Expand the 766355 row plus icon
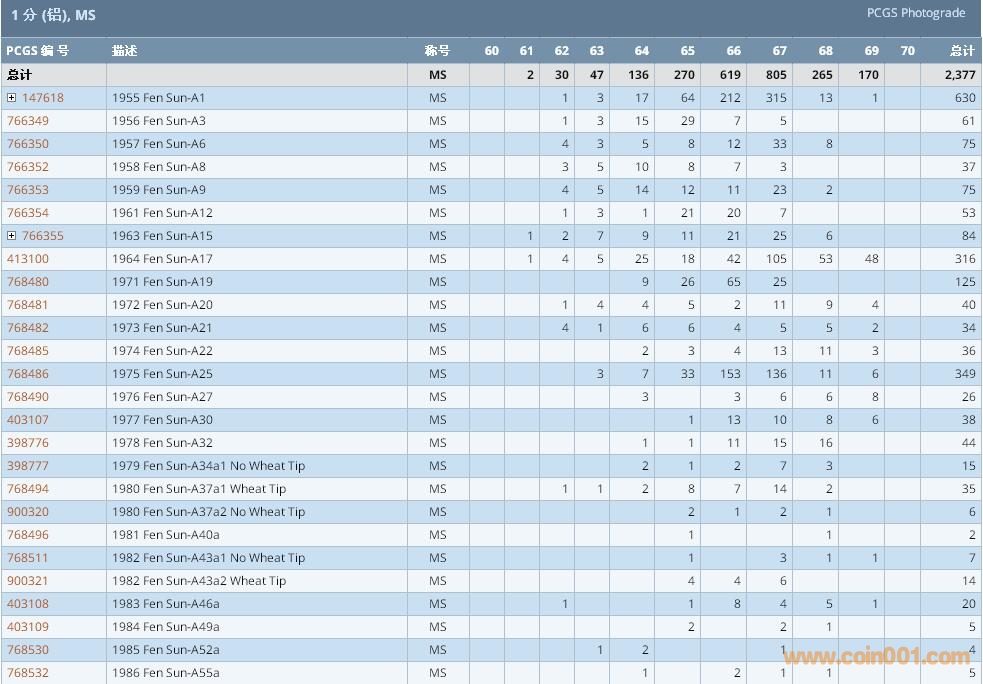This screenshot has height=684, width=983. point(12,236)
